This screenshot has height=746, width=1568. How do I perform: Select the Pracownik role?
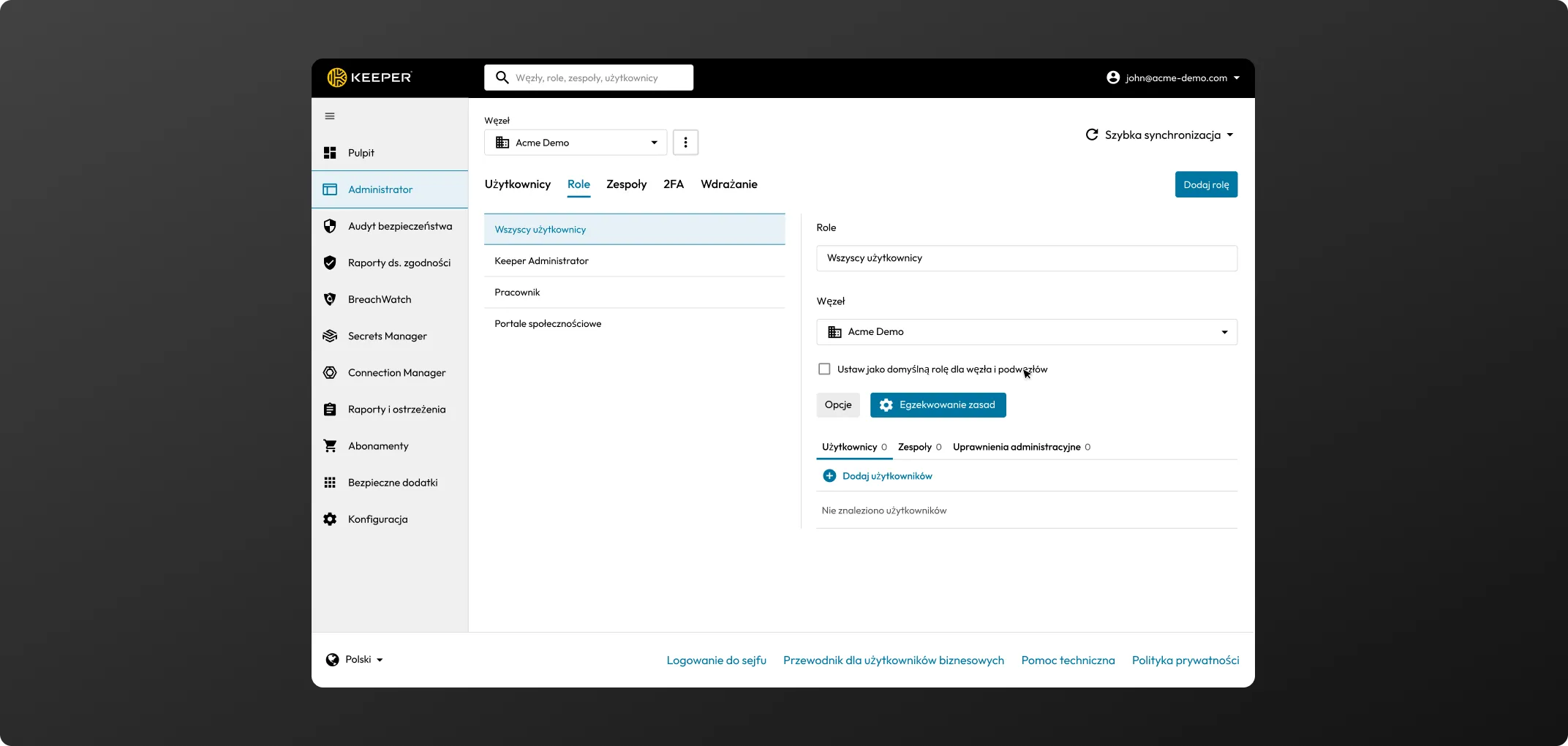pyautogui.click(x=634, y=293)
